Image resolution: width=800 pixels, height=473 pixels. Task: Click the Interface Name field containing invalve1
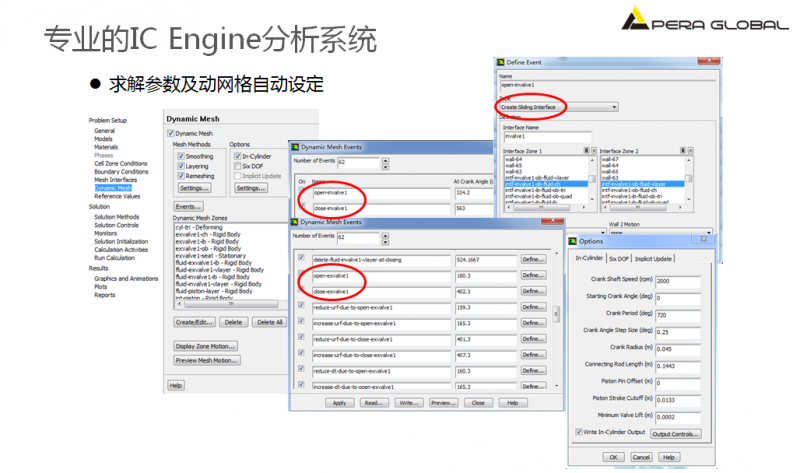[x=548, y=136]
